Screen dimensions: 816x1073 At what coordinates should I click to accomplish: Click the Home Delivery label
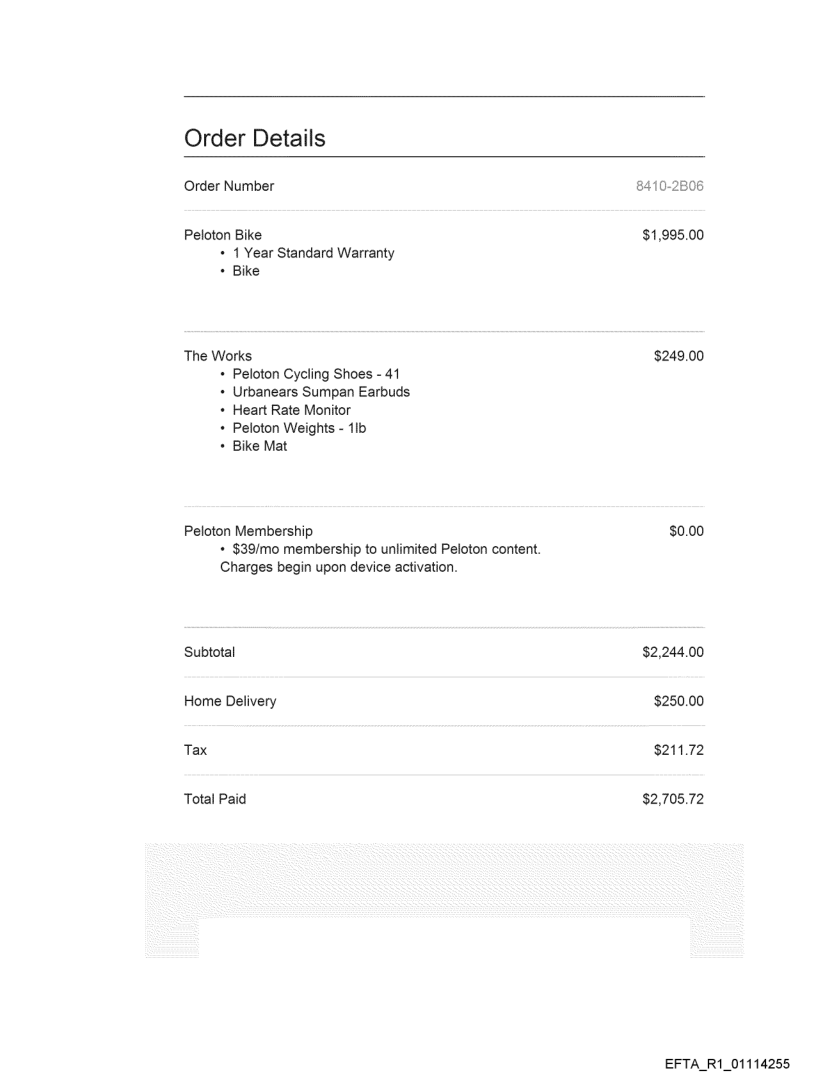coord(230,702)
